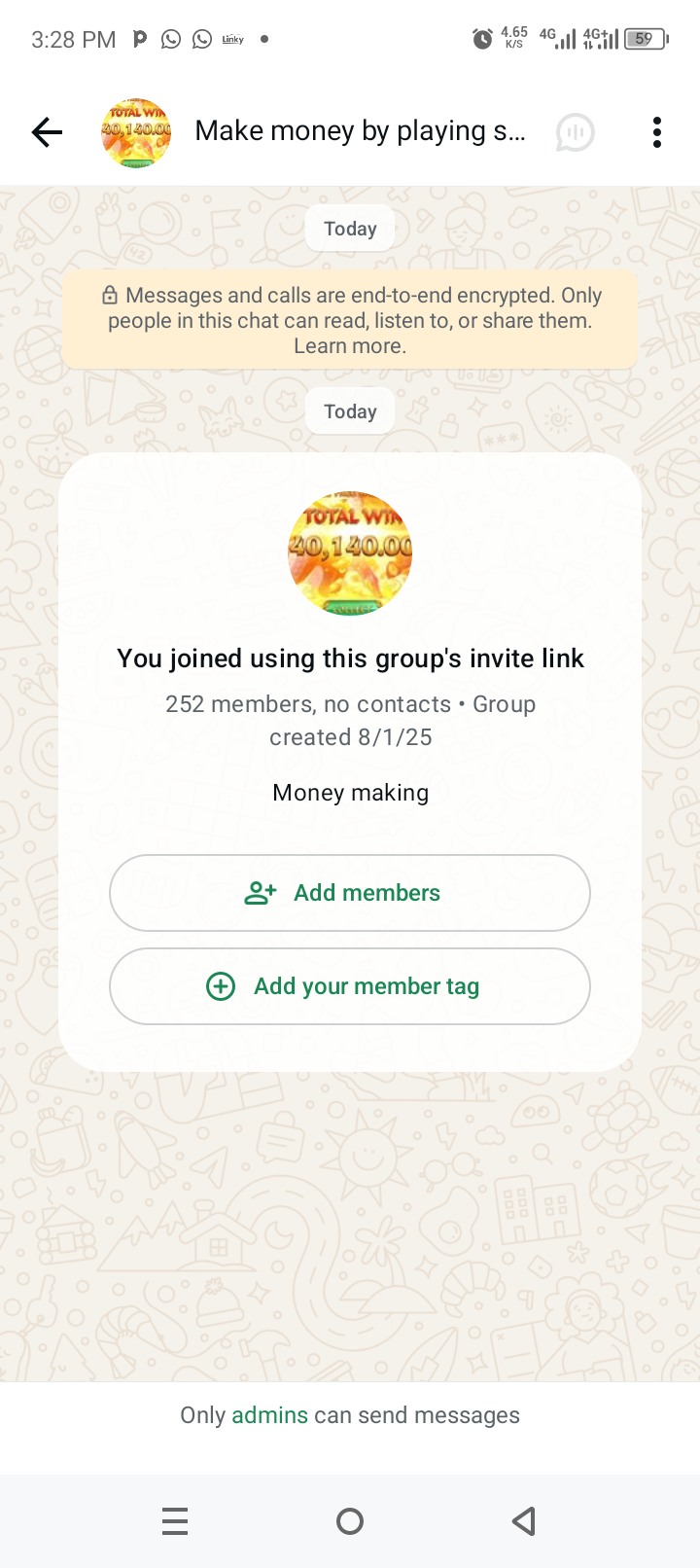
Task: Tap the alarm icon in the status bar
Action: tap(482, 39)
